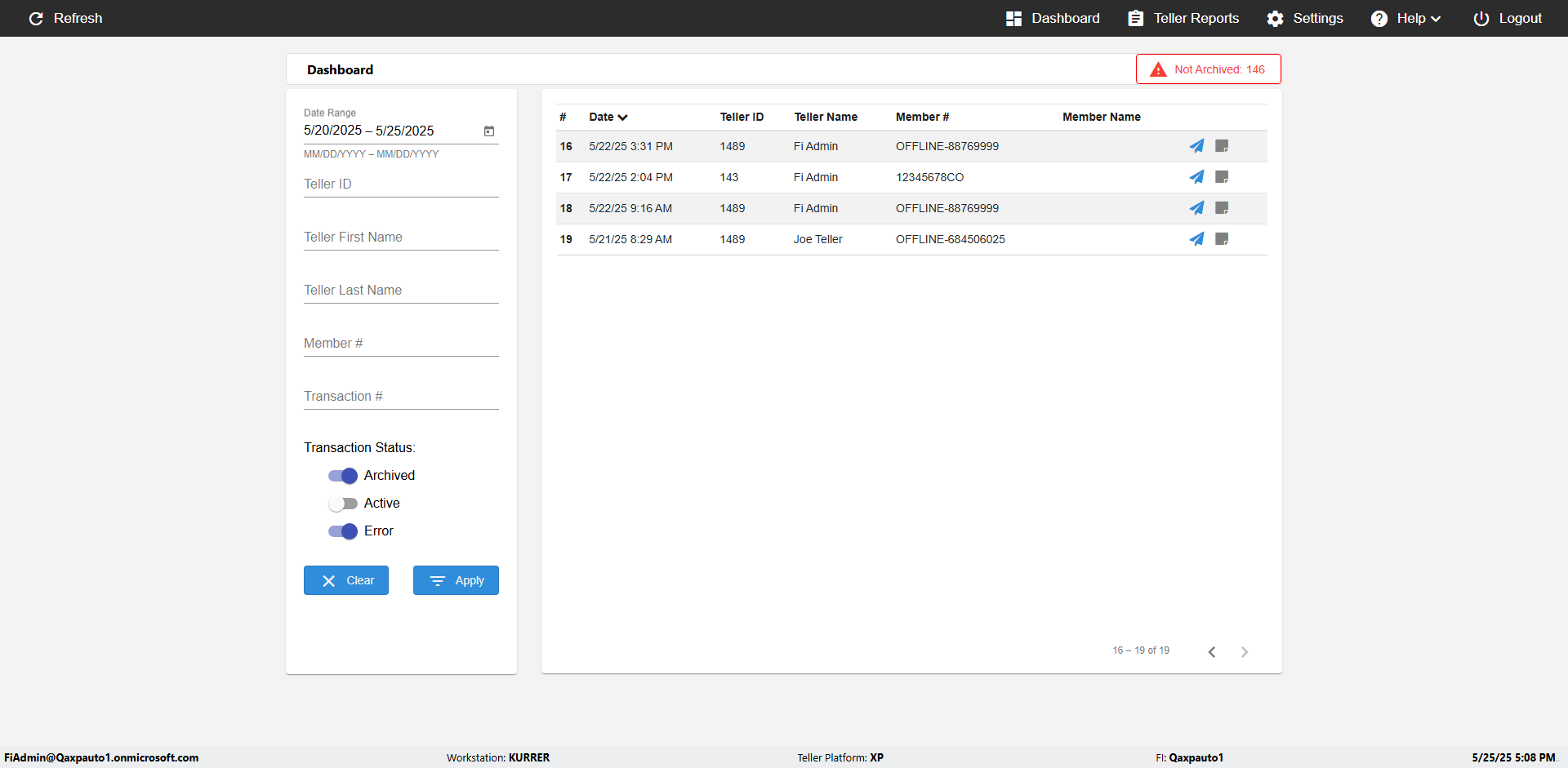Open the note icon for row 18

pos(1222,208)
